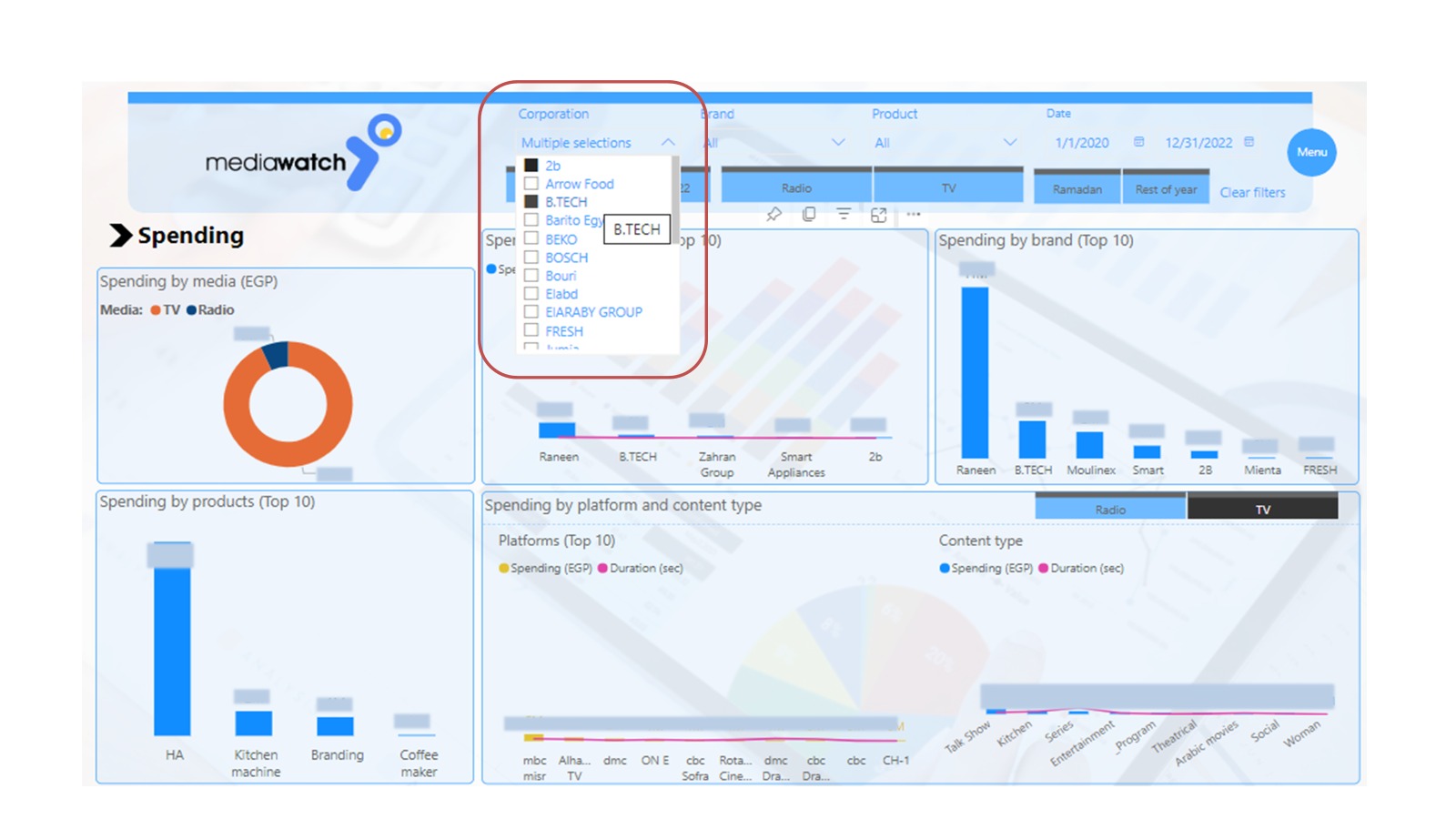The height and width of the screenshot is (819, 1456).
Task: Select the TV media filter button
Action: [948, 186]
